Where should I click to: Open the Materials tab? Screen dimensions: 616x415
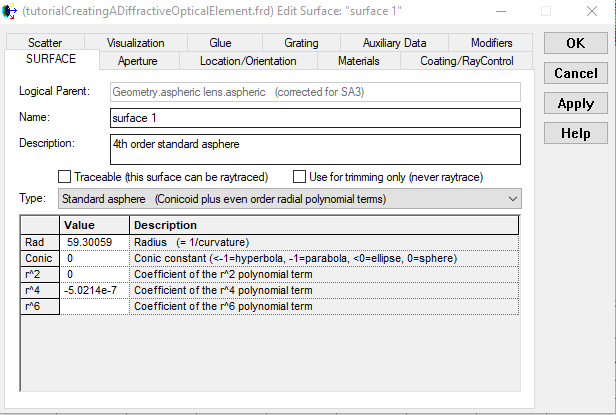click(x=358, y=61)
